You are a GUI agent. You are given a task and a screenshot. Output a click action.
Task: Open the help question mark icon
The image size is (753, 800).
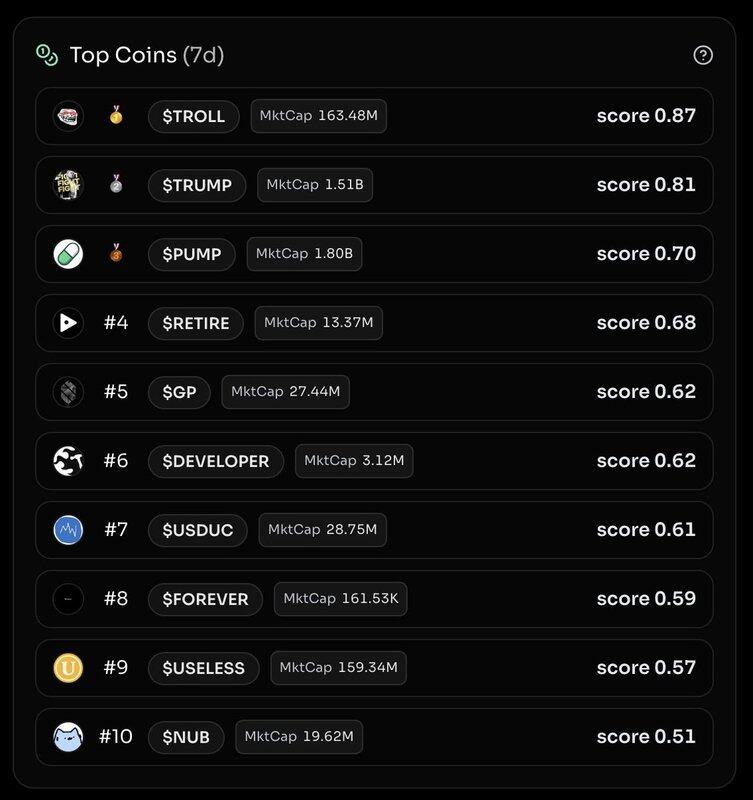pos(703,55)
